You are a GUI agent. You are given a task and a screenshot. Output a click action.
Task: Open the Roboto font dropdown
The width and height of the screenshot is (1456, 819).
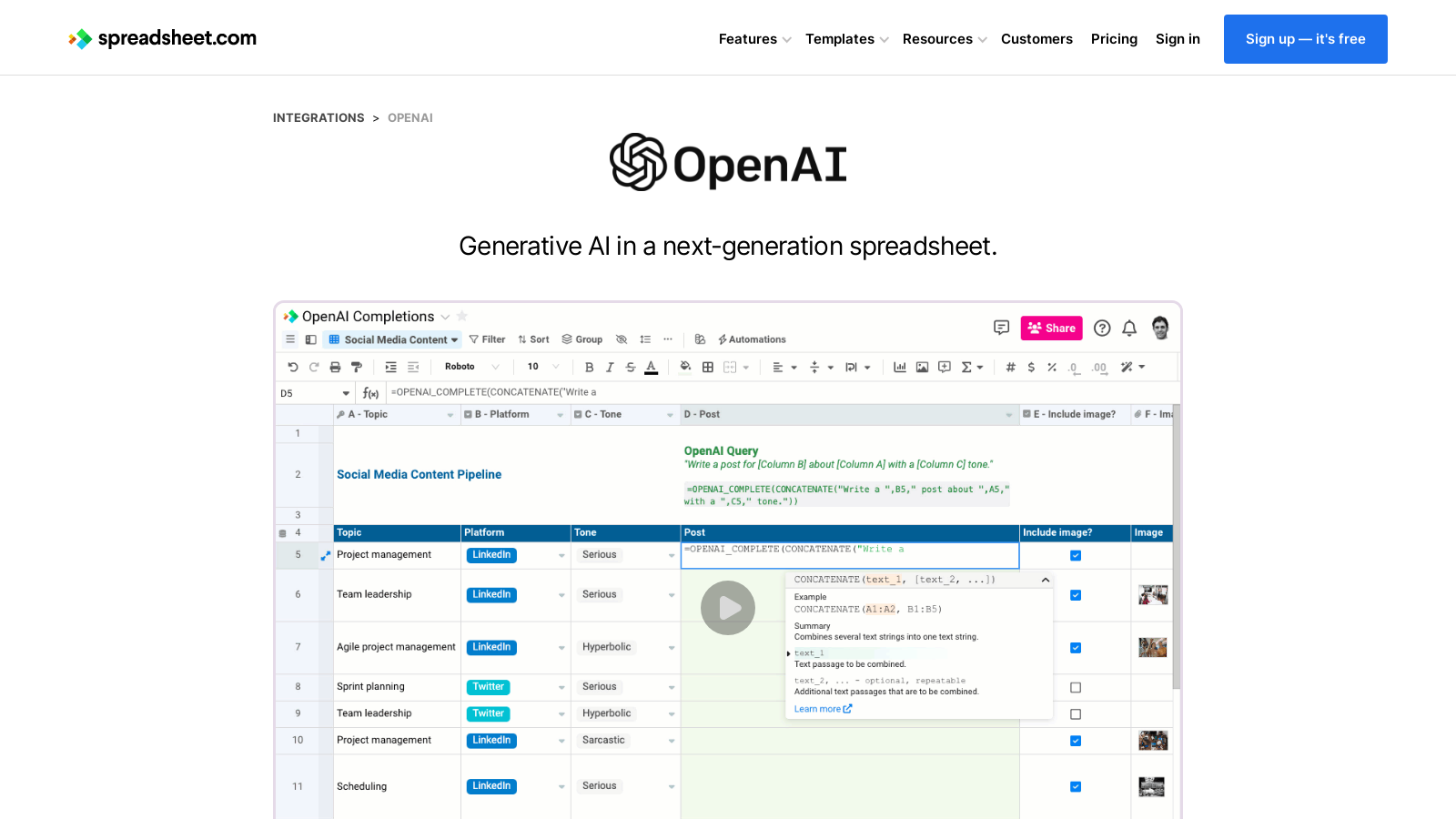[x=471, y=368]
